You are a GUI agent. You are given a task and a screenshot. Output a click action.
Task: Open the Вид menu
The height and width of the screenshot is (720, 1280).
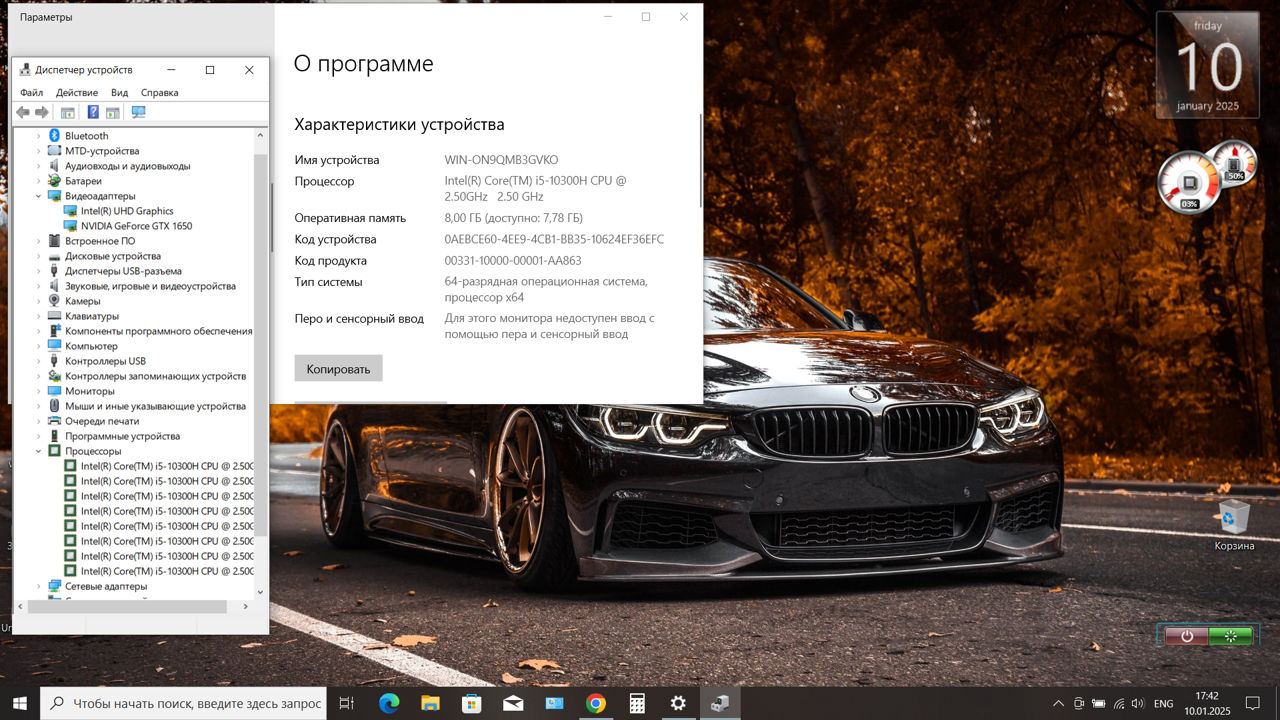119,92
